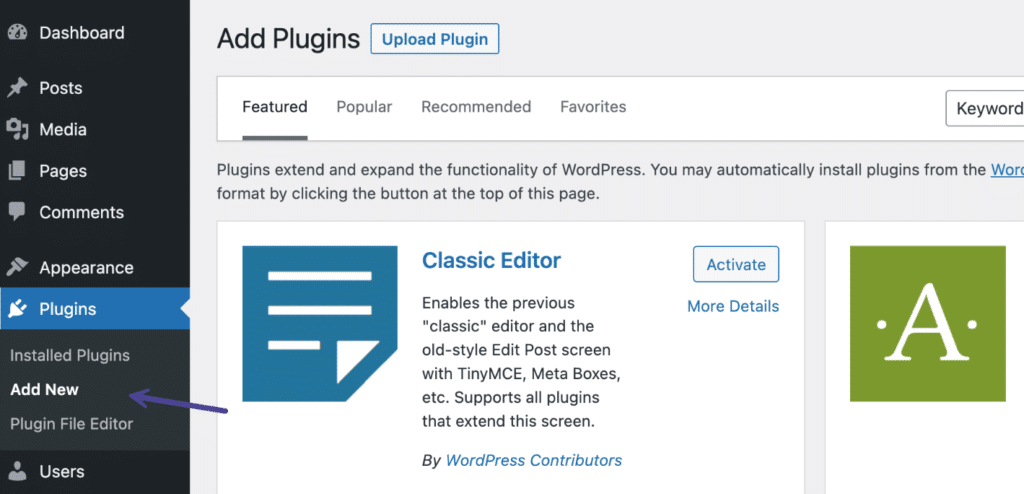
Task: Click the Users person icon
Action: (x=16, y=471)
